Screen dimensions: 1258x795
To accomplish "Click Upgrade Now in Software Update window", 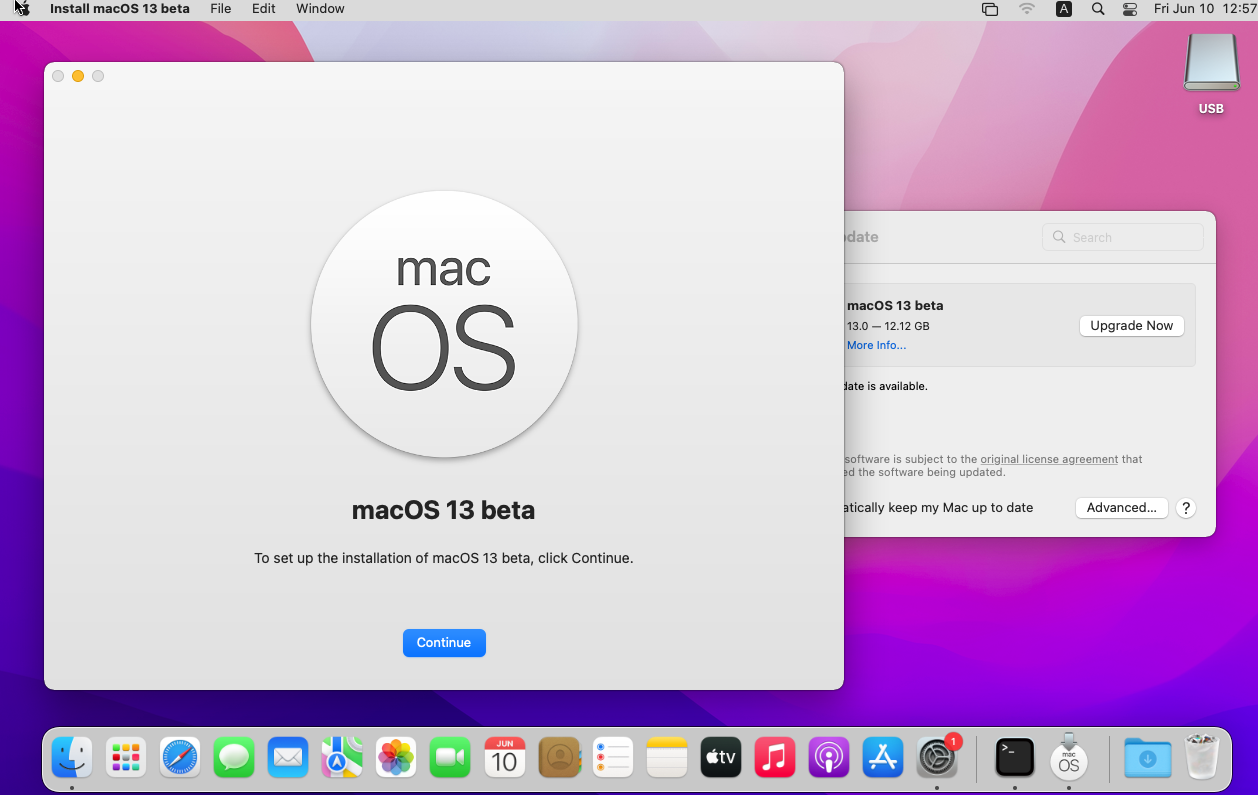I will 1132,326.
